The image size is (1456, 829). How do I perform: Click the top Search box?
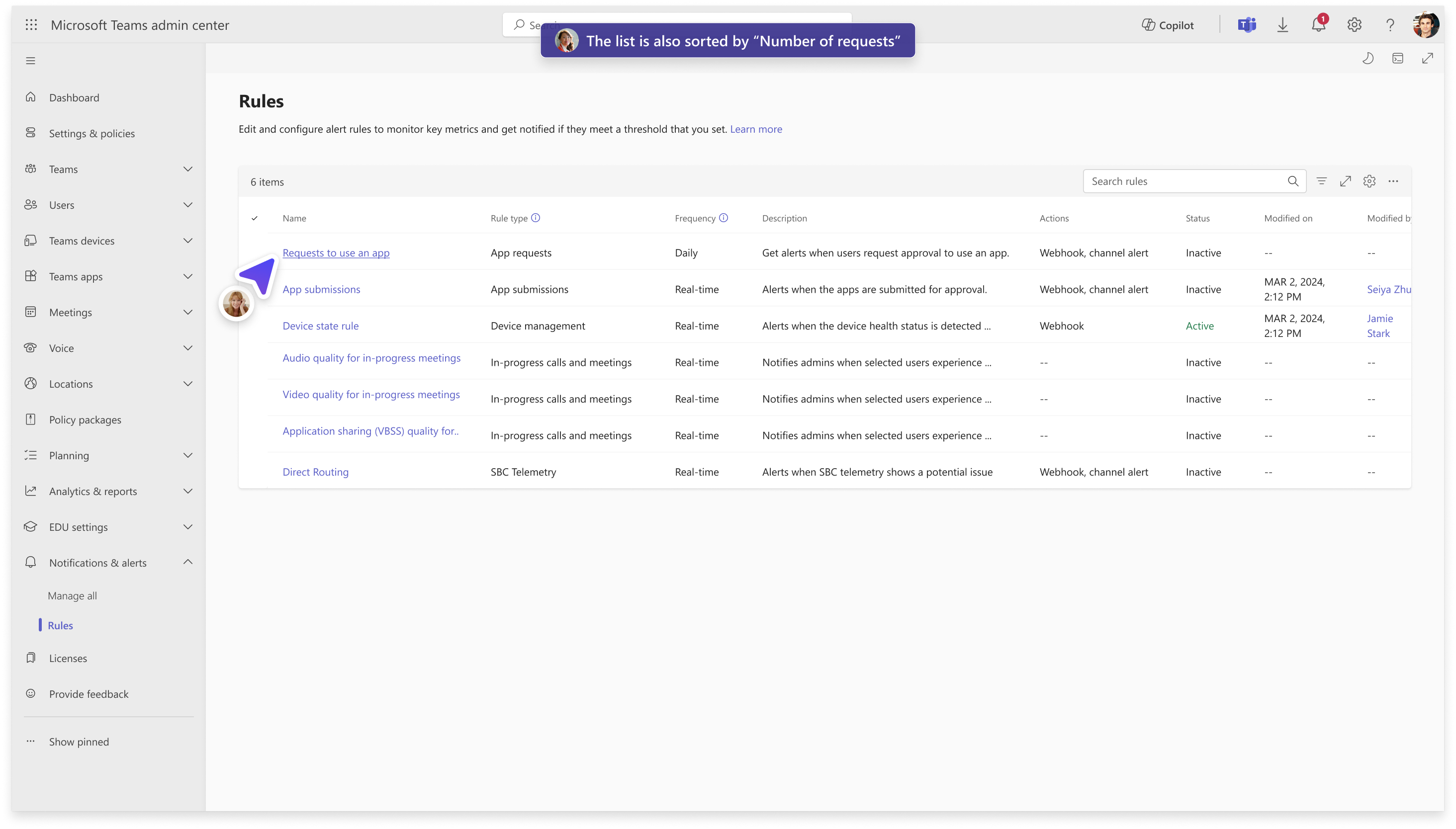click(677, 24)
